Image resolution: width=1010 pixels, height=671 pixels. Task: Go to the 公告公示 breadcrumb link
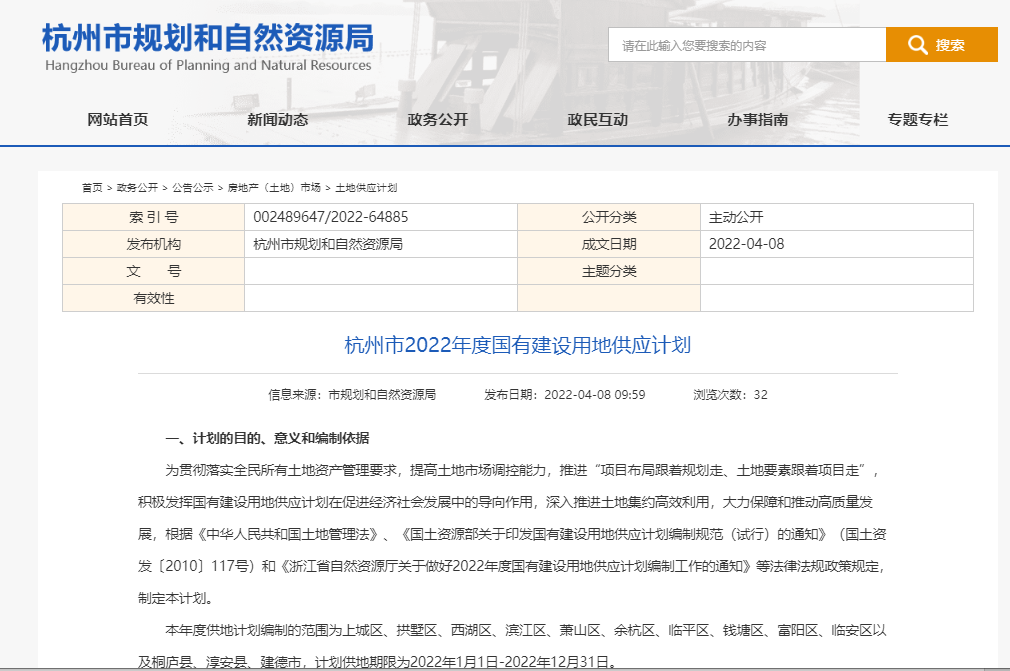pos(192,188)
